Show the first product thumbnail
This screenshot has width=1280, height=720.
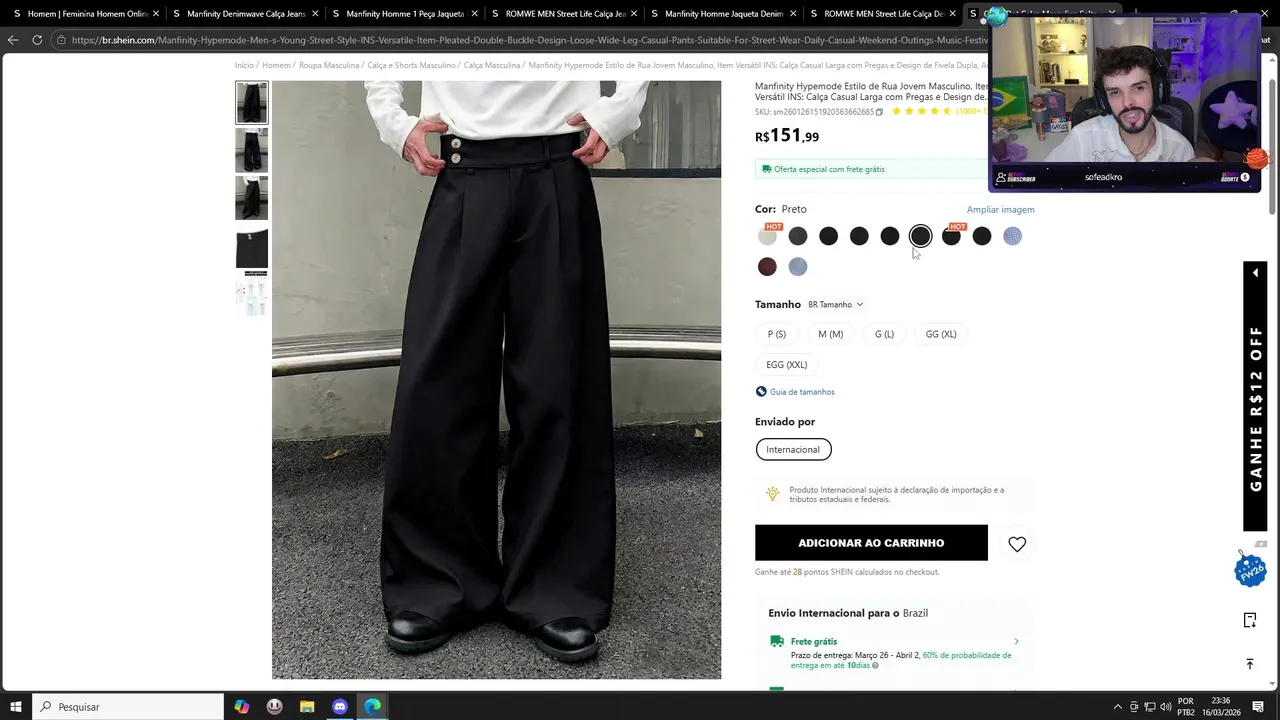tap(252, 103)
